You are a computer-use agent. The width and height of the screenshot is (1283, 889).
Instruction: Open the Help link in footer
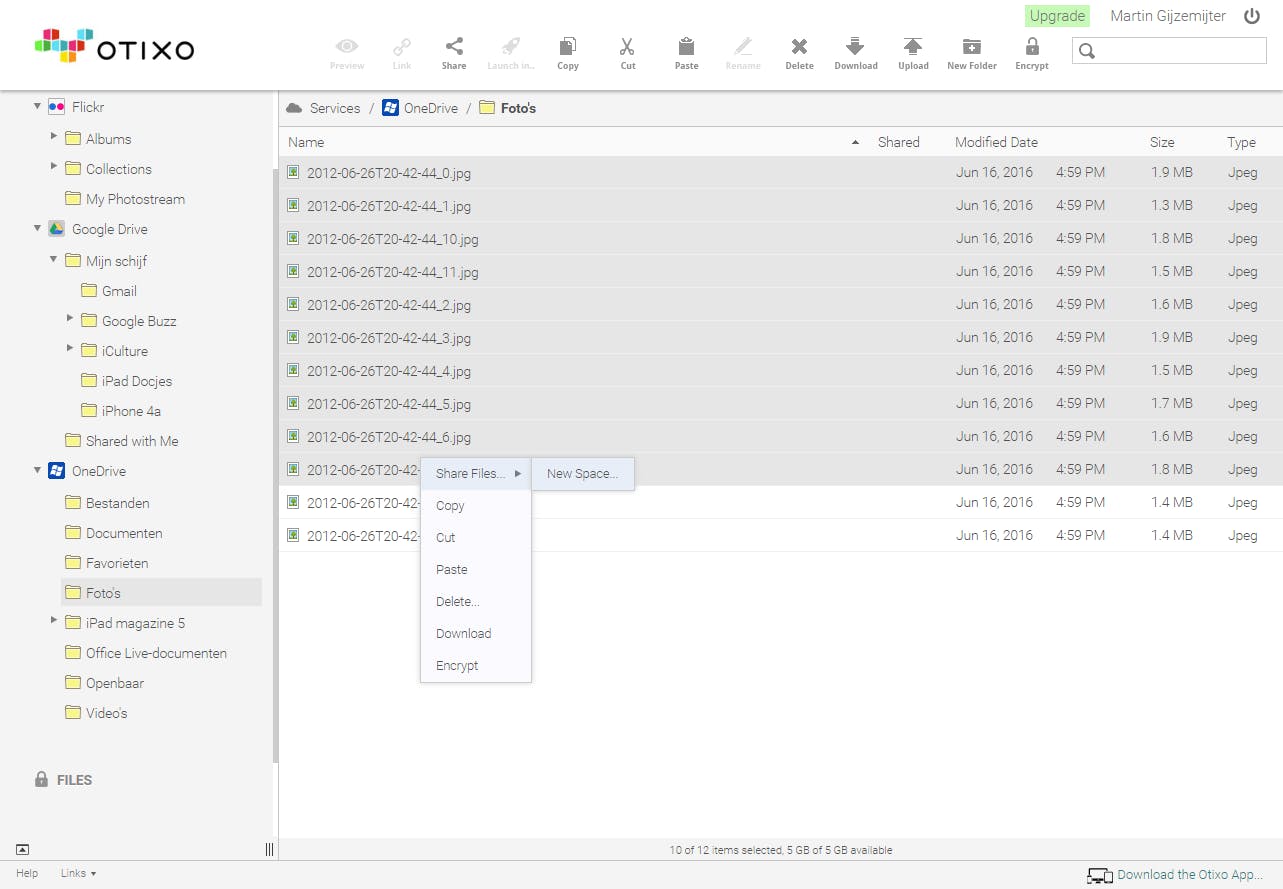pyautogui.click(x=27, y=873)
